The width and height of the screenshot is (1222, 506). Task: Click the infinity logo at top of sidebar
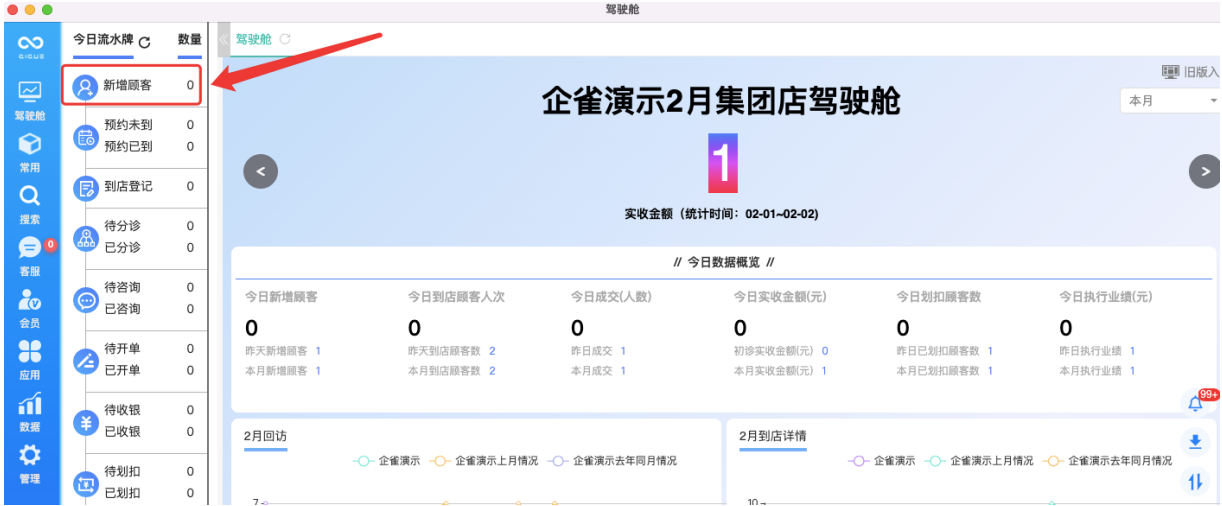30,41
